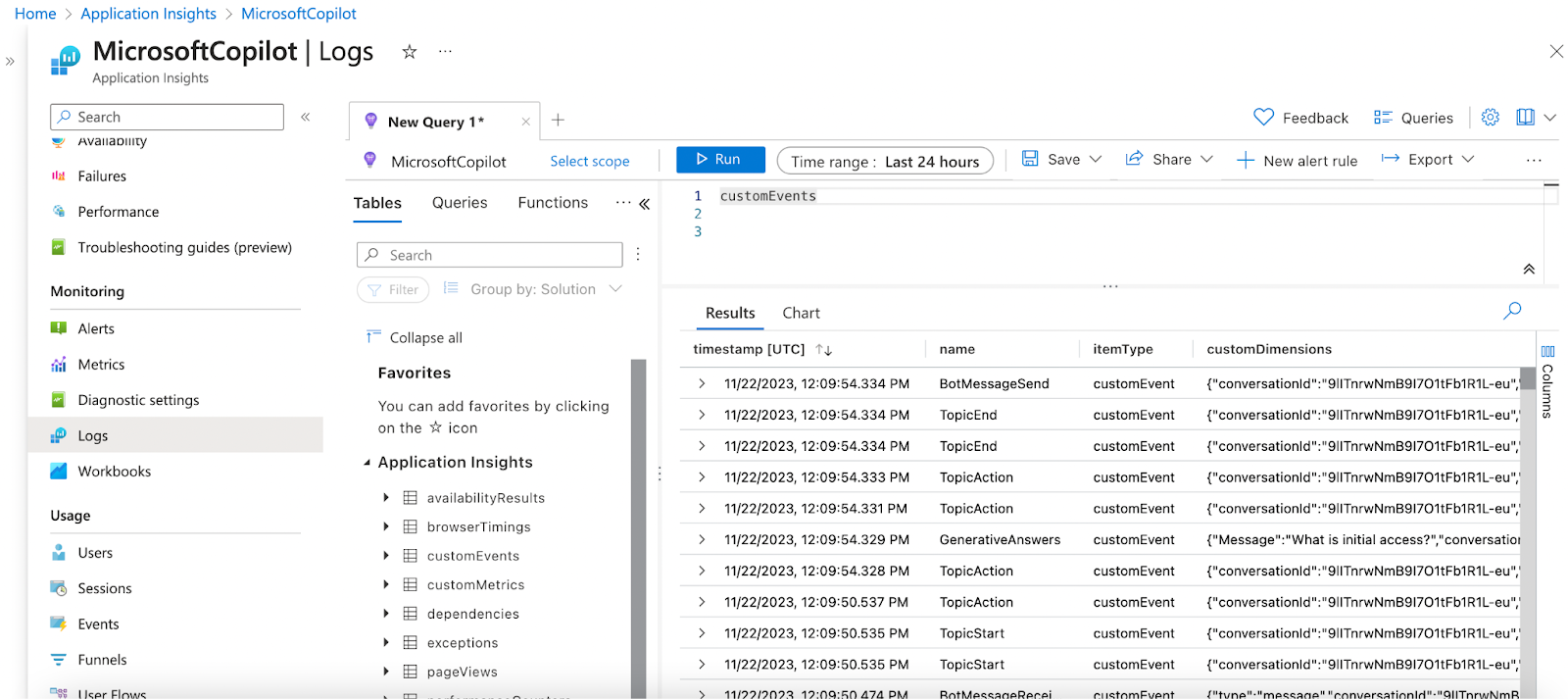This screenshot has height=699, width=1568.
Task: Expand the GenerativeAnswers result row
Action: click(x=702, y=539)
